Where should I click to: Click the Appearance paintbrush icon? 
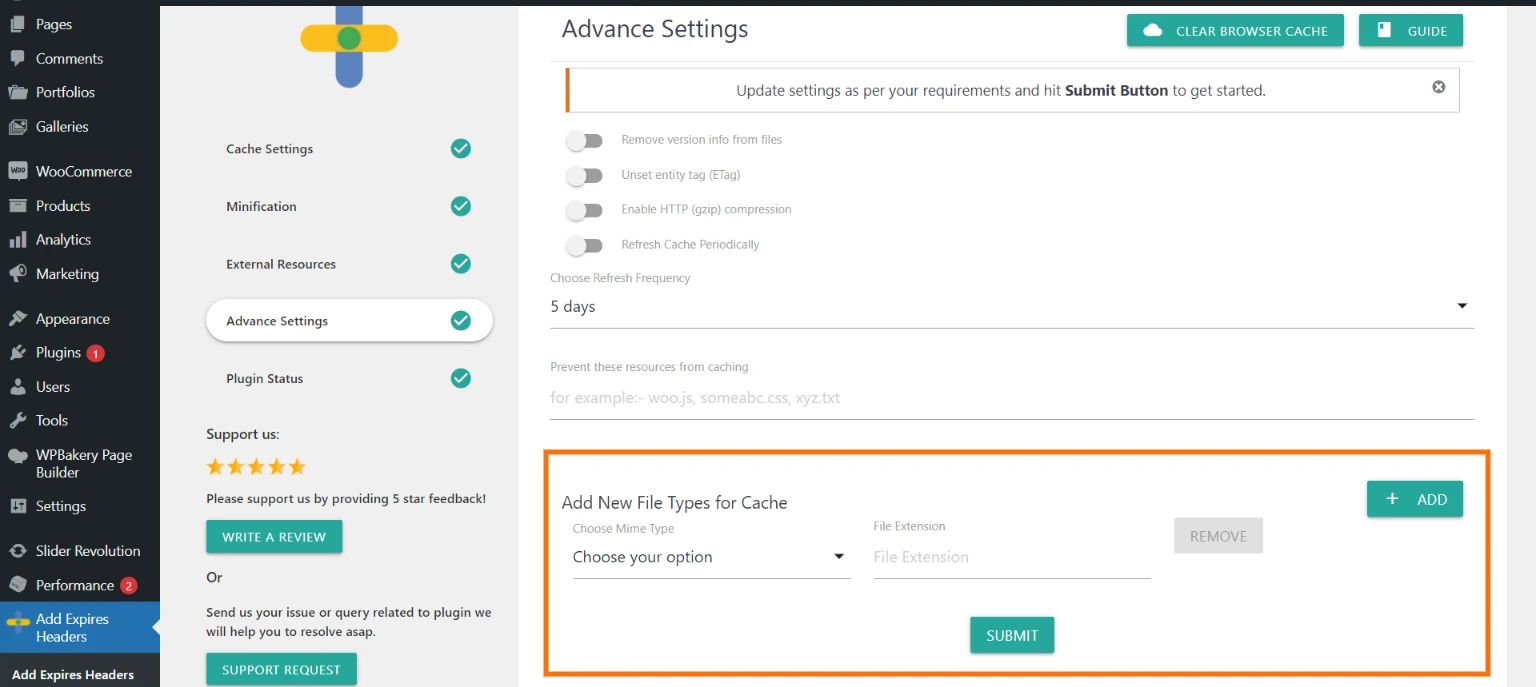[17, 319]
